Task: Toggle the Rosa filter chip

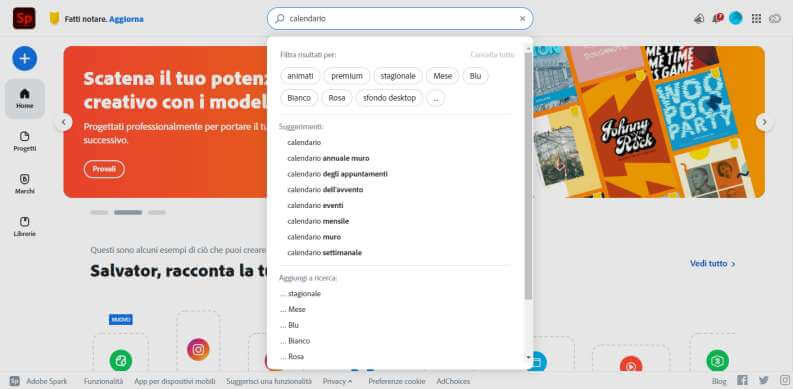Action: click(x=337, y=98)
